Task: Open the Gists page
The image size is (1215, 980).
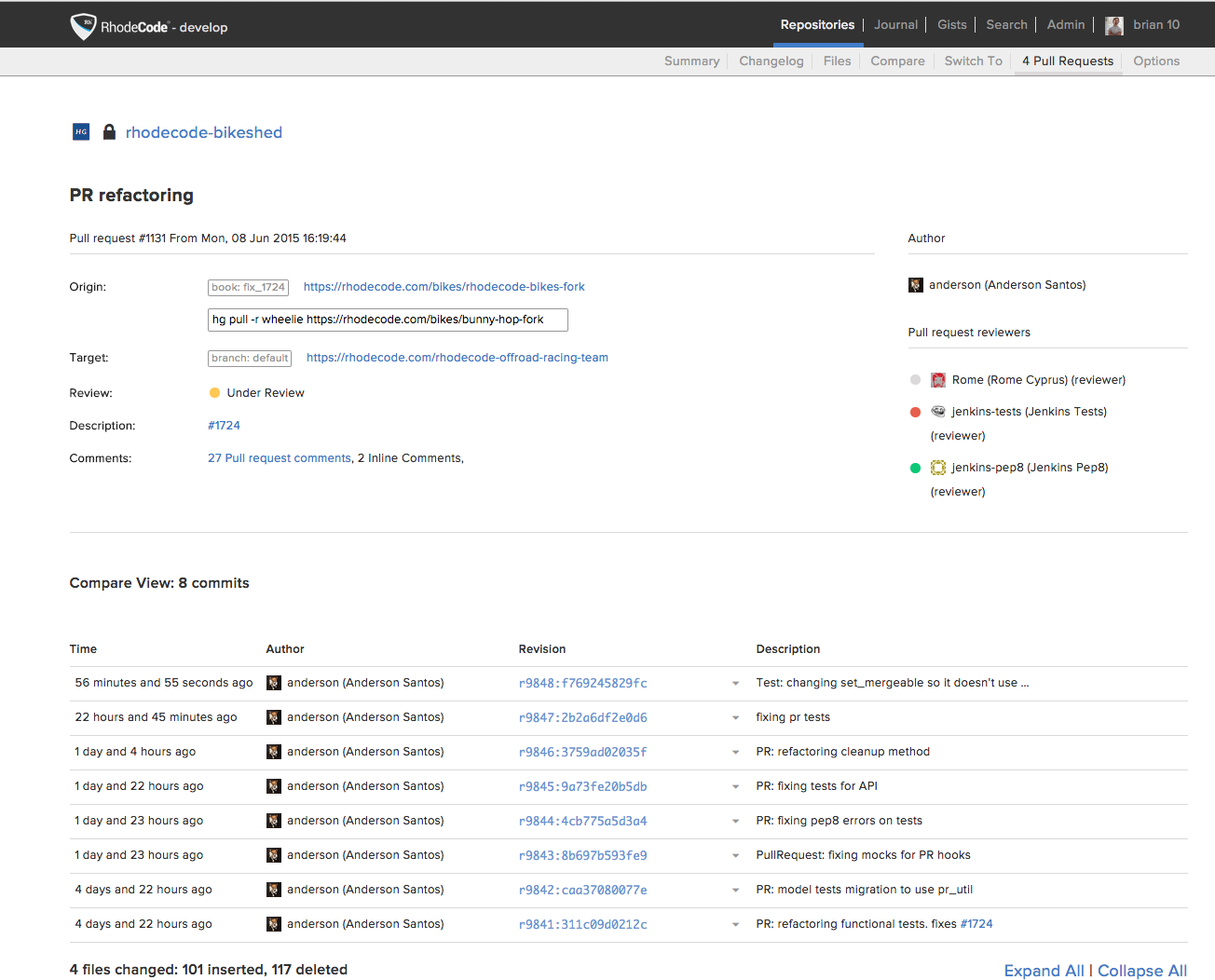Action: (952, 25)
